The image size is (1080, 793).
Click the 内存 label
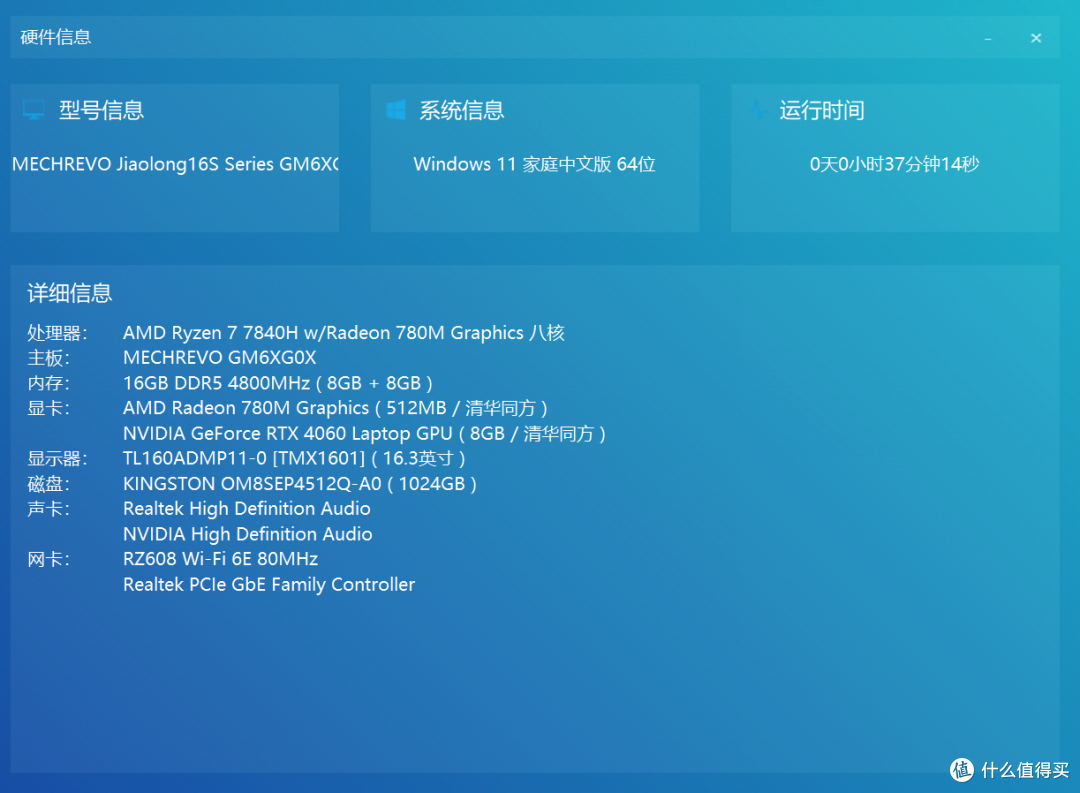(48, 383)
